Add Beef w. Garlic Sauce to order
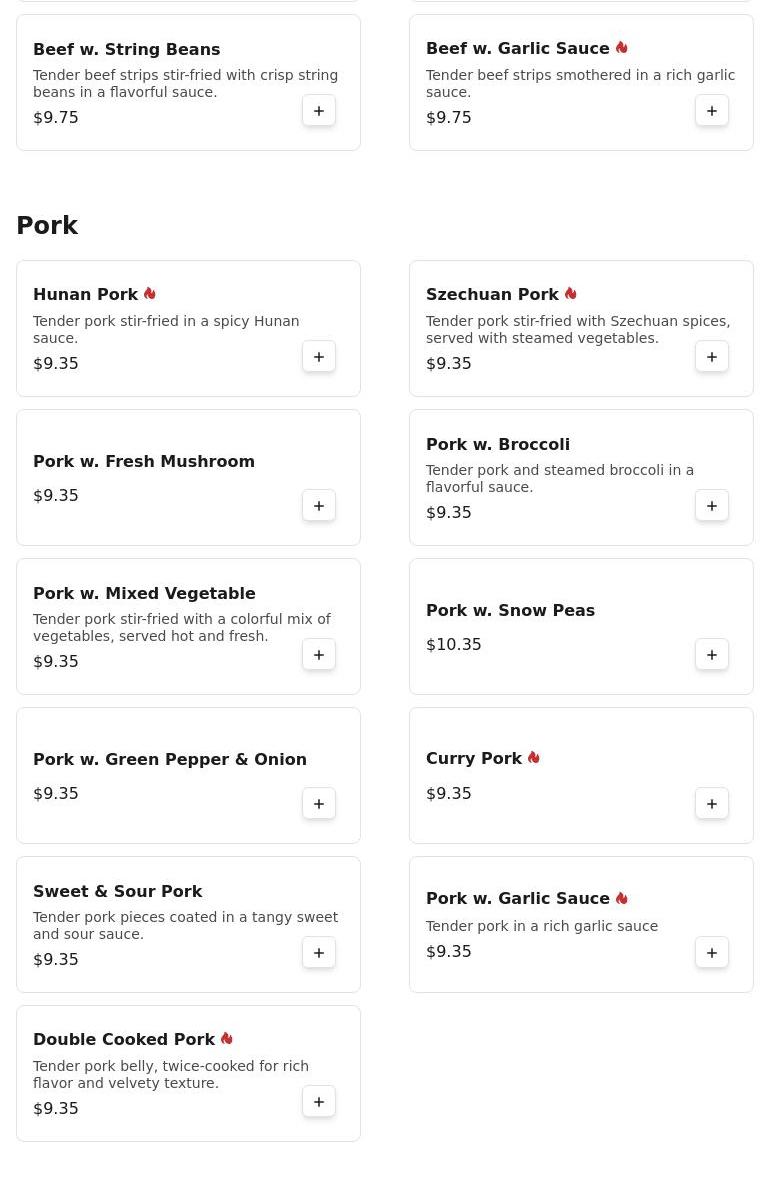Screen dimensions: 770x1179 click(x=712, y=111)
